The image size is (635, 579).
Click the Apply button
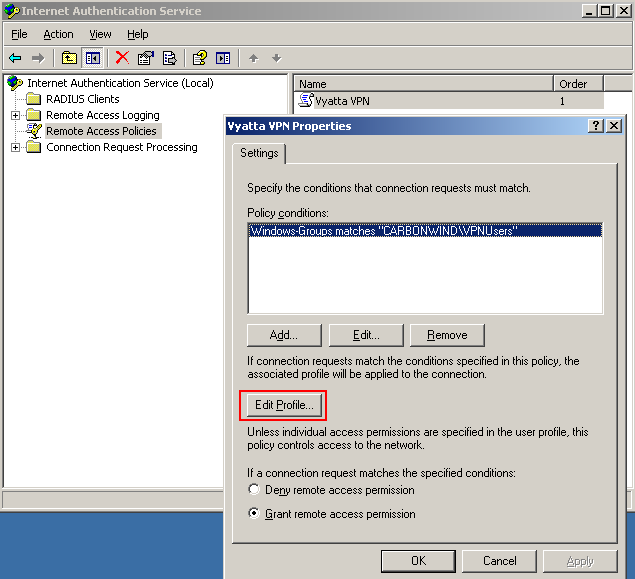[x=580, y=561]
